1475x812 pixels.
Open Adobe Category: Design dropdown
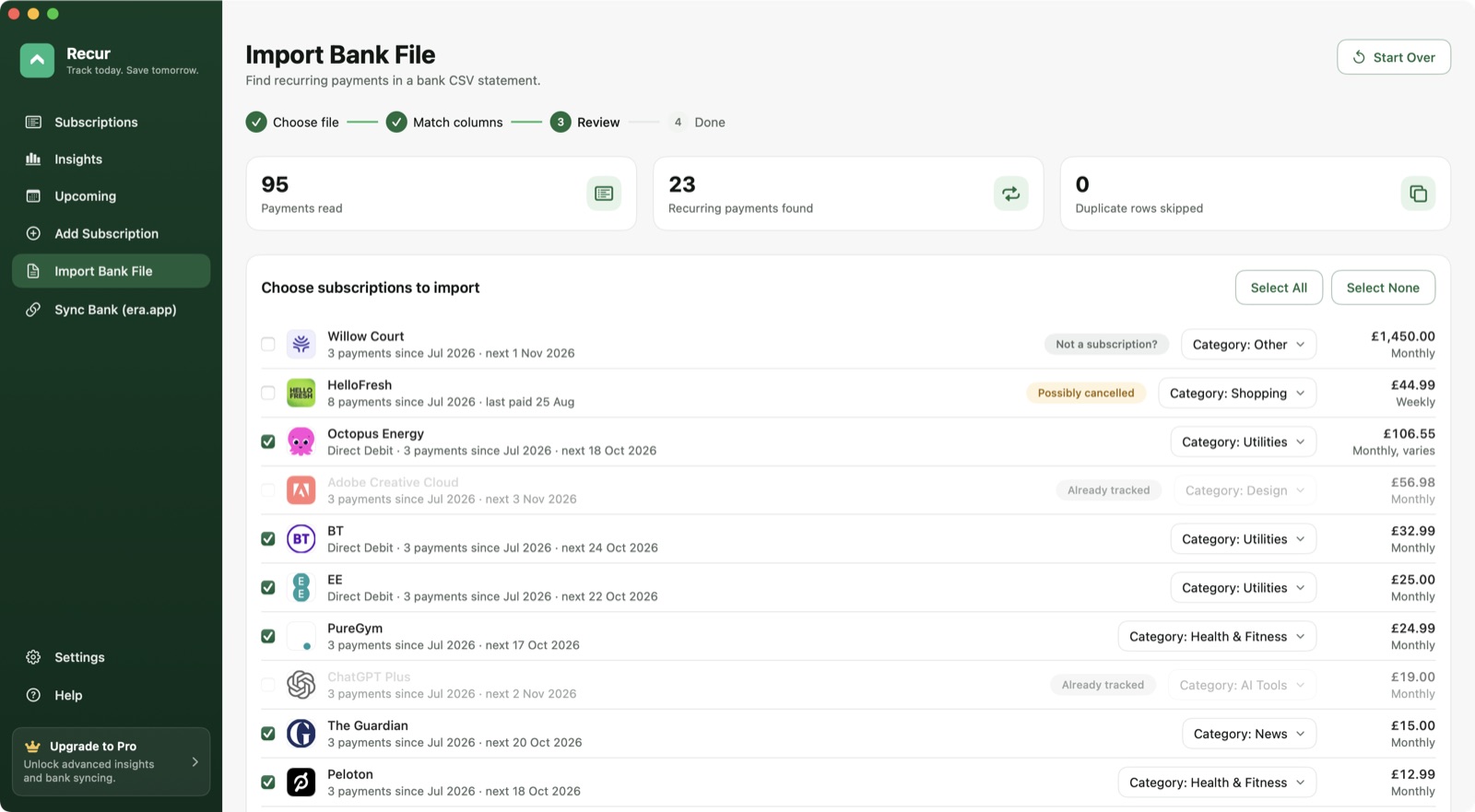pos(1245,490)
